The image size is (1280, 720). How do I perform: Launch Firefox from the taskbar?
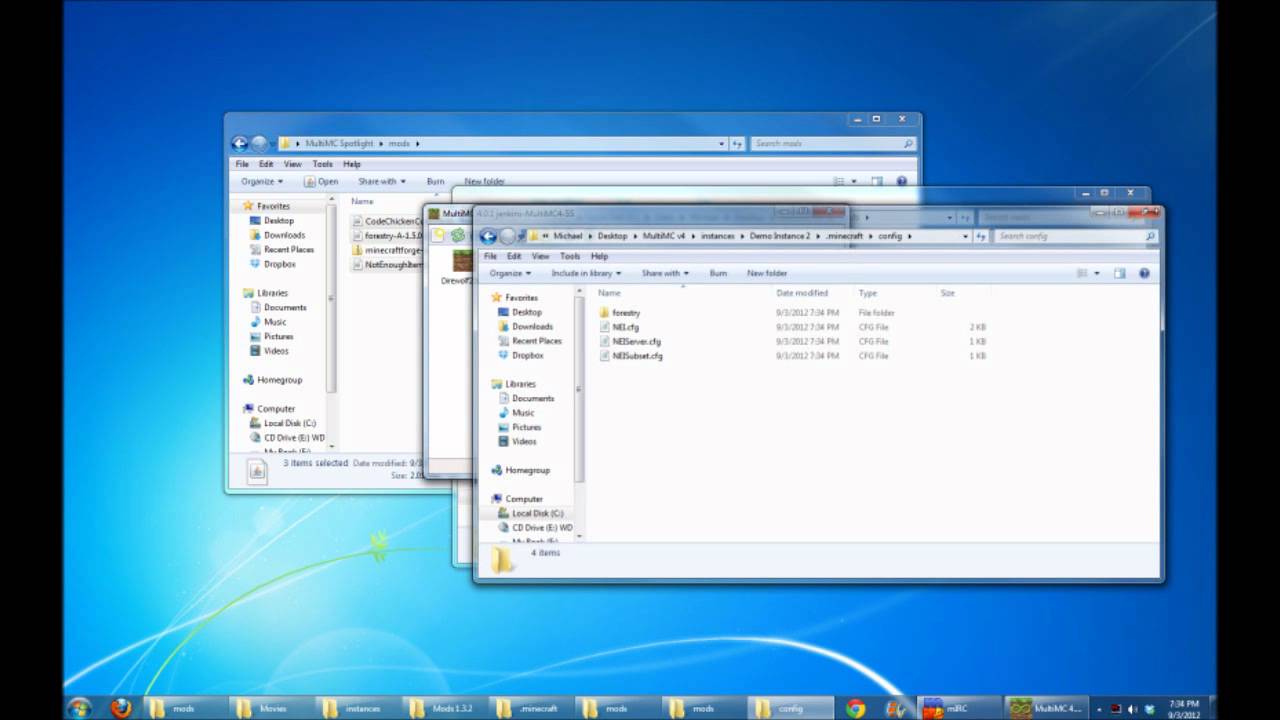(x=121, y=708)
